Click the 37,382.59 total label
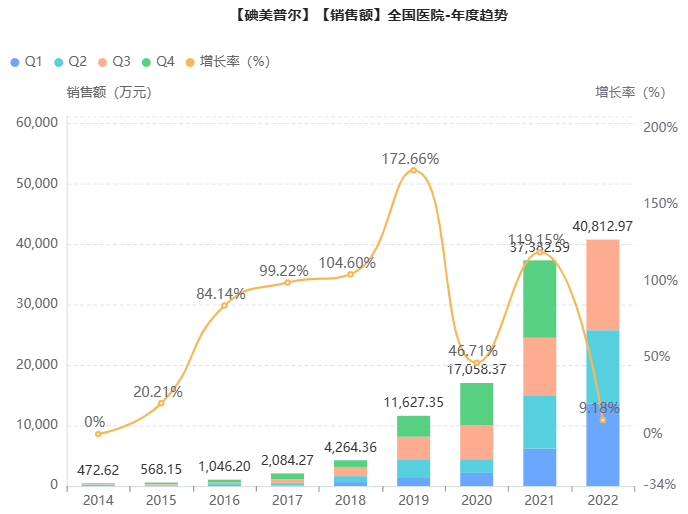The width and height of the screenshot is (688, 514). (x=540, y=248)
